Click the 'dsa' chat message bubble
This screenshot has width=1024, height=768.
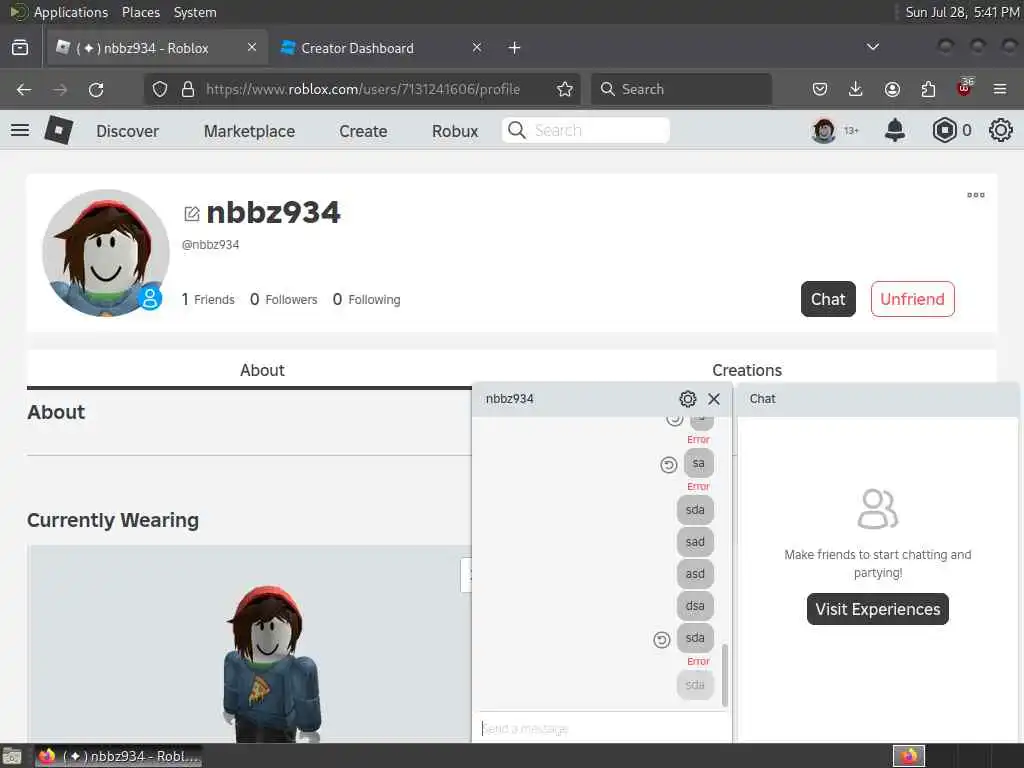tap(695, 606)
